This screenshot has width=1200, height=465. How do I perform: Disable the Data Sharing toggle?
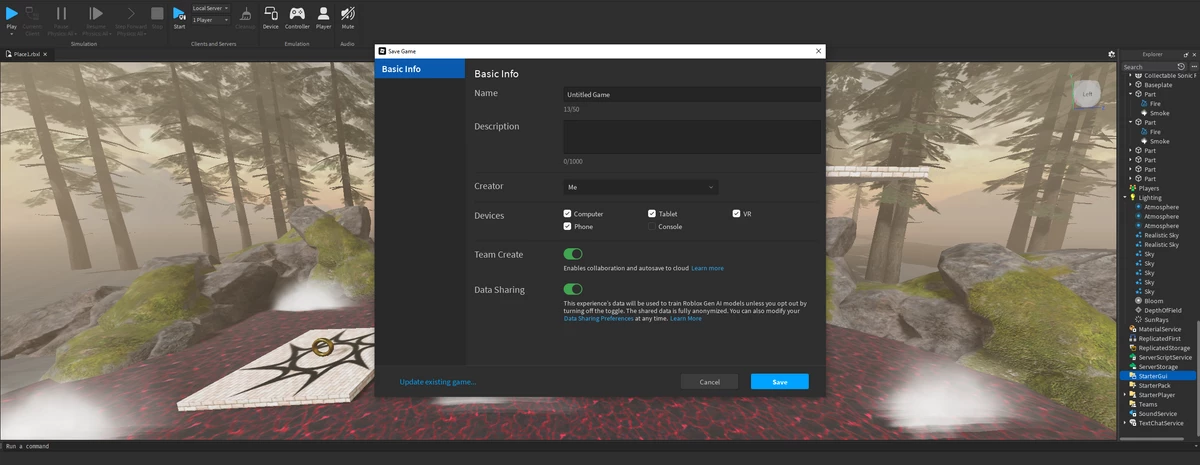point(573,289)
